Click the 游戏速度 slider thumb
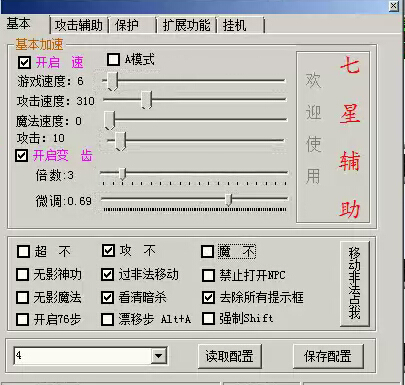 [x=112, y=81]
